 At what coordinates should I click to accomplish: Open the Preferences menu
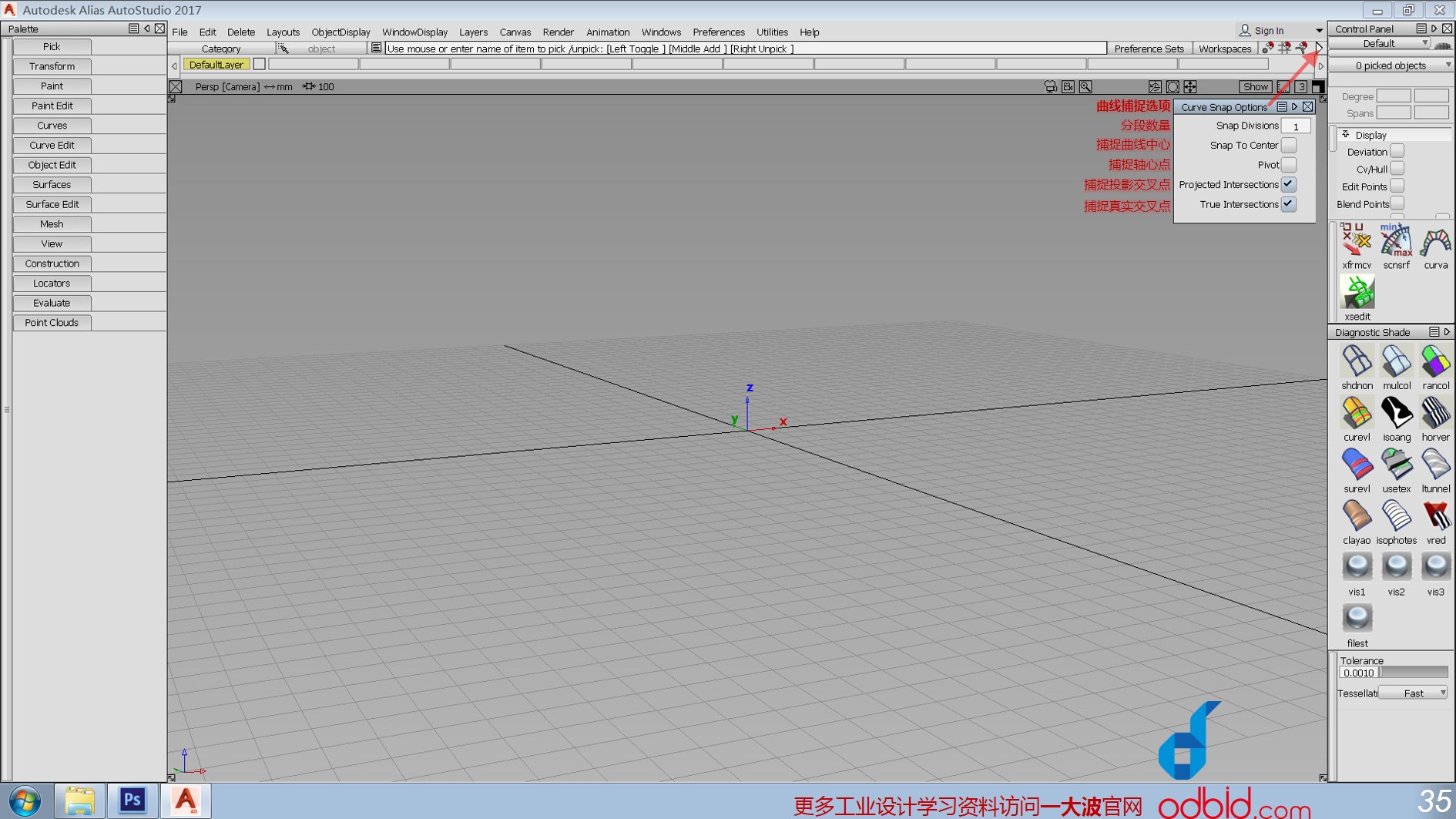(x=719, y=32)
